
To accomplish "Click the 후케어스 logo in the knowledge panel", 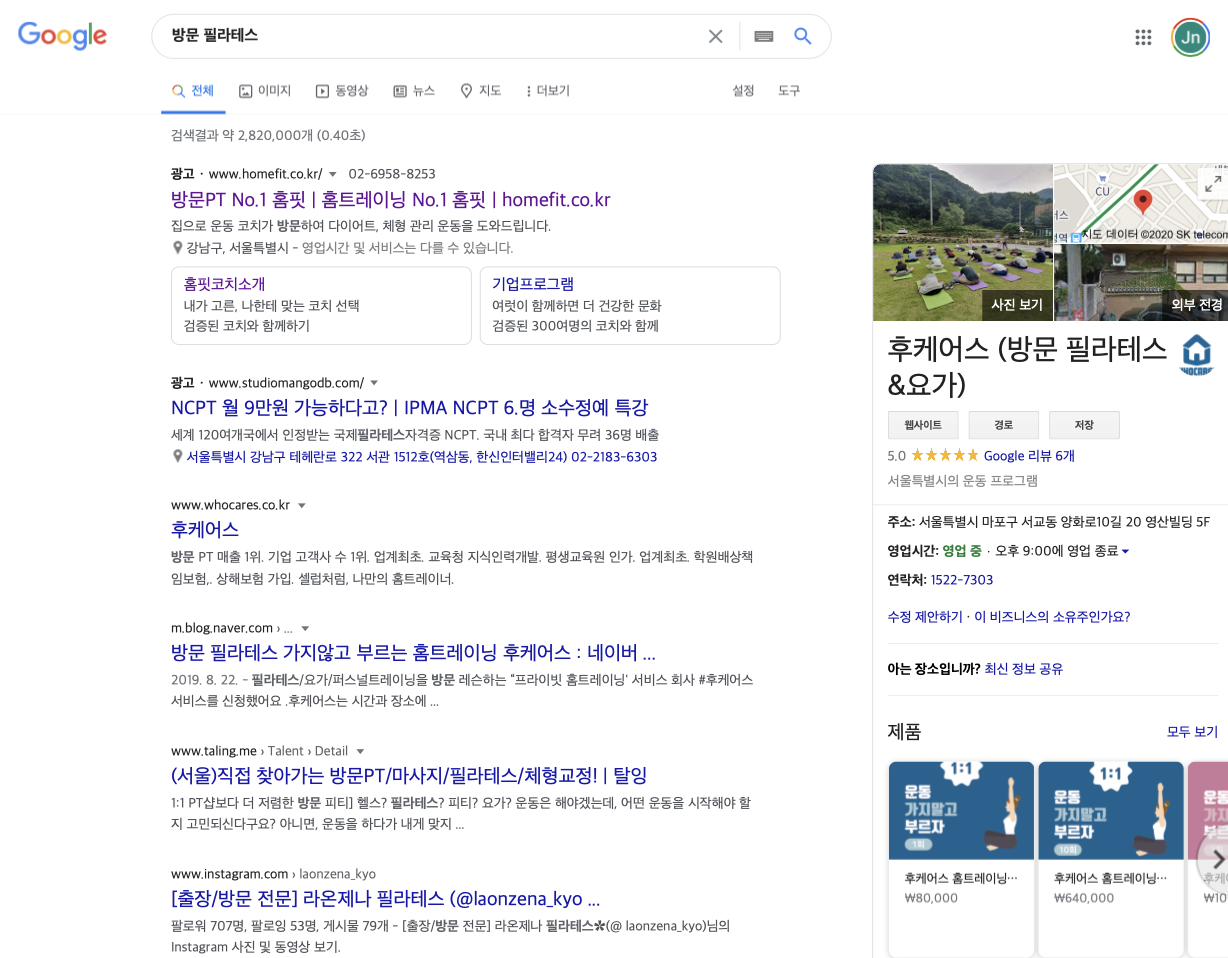I will coord(1197,354).
